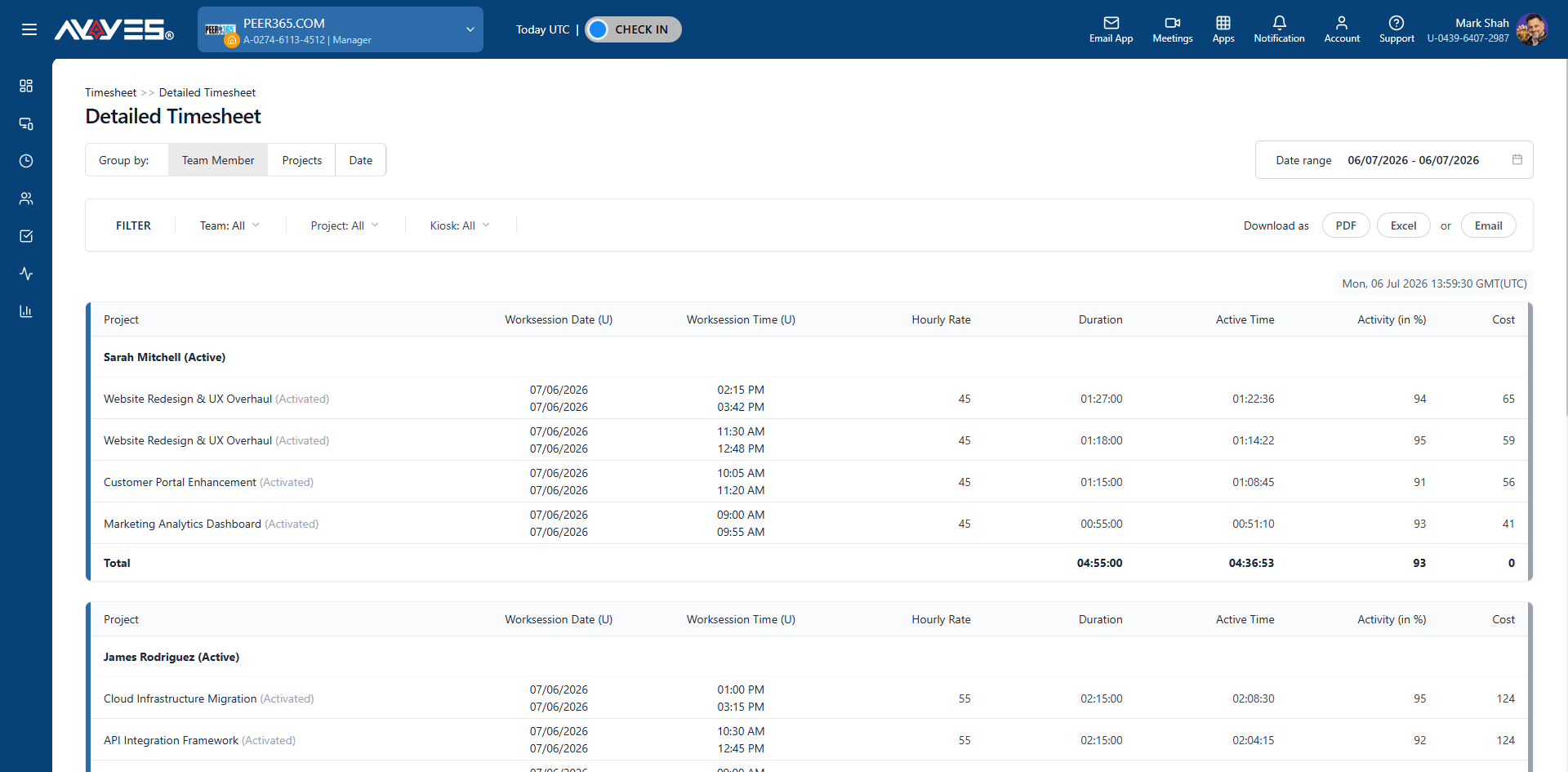Screen dimensions: 1568x772
Task: Open the Support help icon
Action: 1396,29
